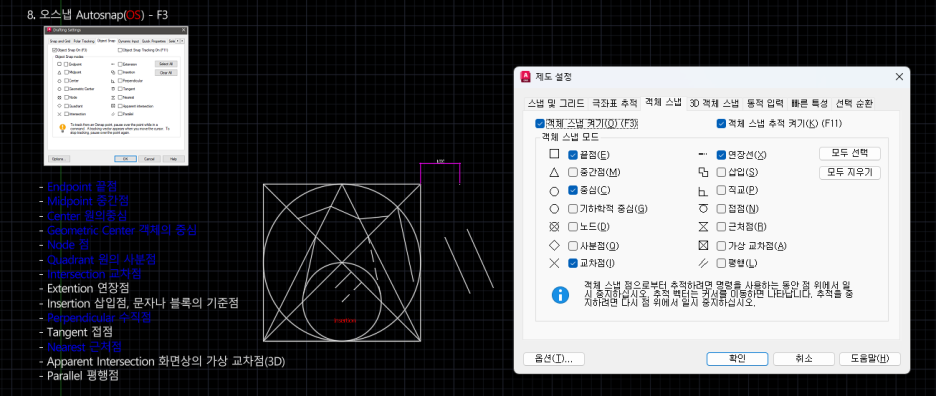This screenshot has height=396, width=936.
Task: Click the text 'Tangent 접점'
Action: click(x=79, y=331)
